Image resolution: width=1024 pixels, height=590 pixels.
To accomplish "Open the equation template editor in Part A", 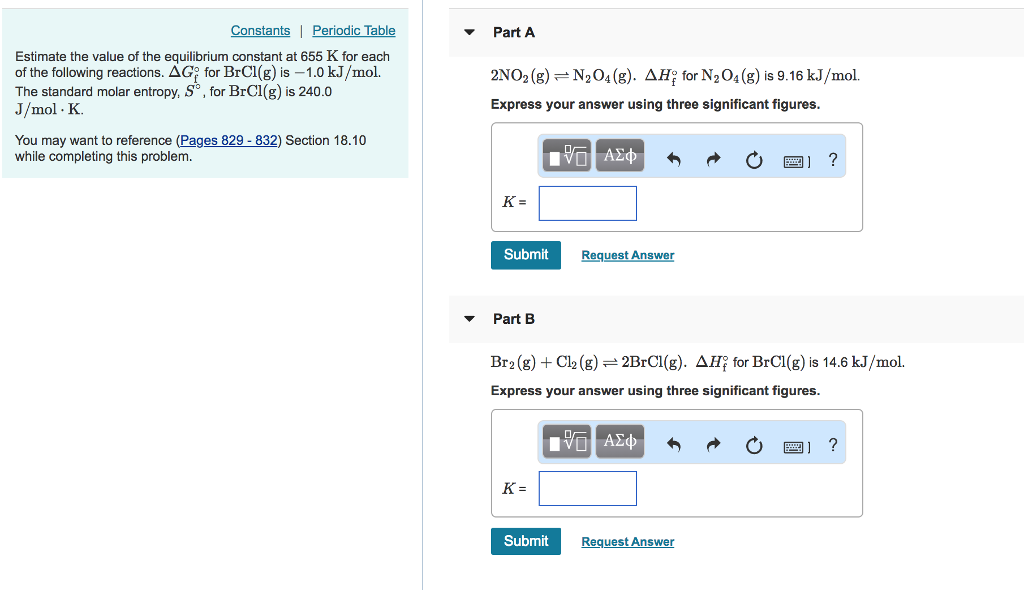I will tap(566, 155).
